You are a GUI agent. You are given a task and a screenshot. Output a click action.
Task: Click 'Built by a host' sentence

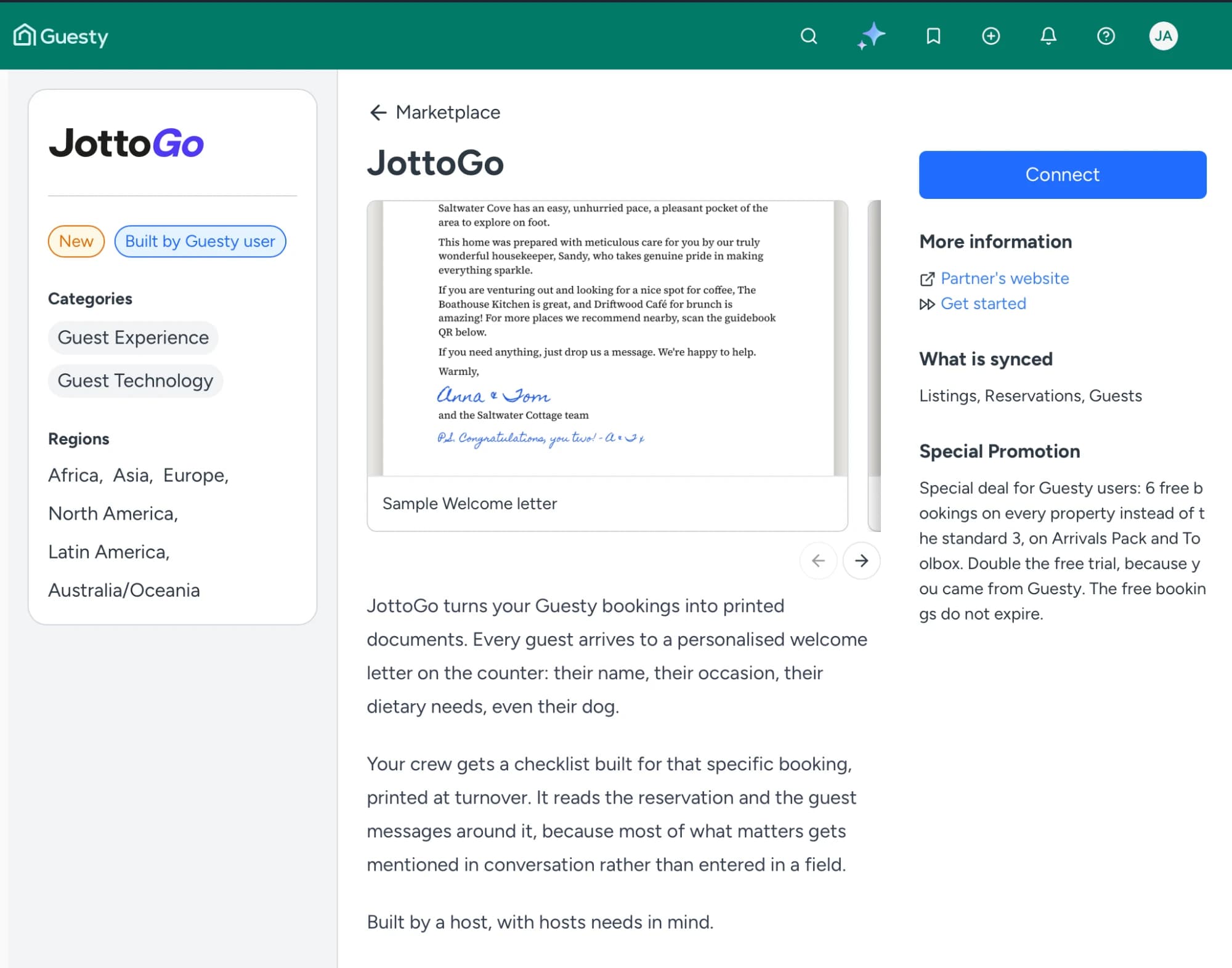click(540, 922)
